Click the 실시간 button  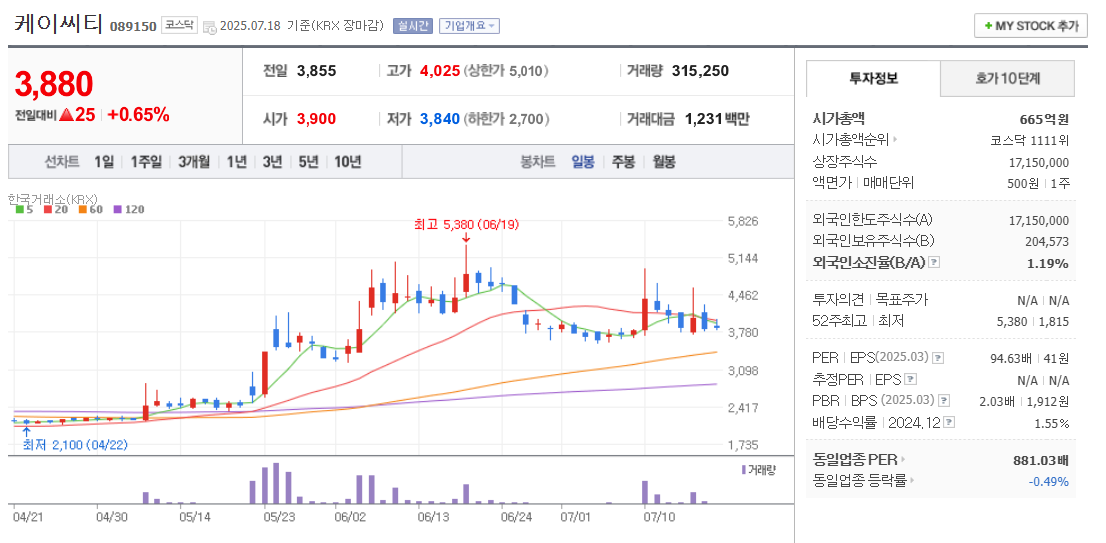point(413,26)
